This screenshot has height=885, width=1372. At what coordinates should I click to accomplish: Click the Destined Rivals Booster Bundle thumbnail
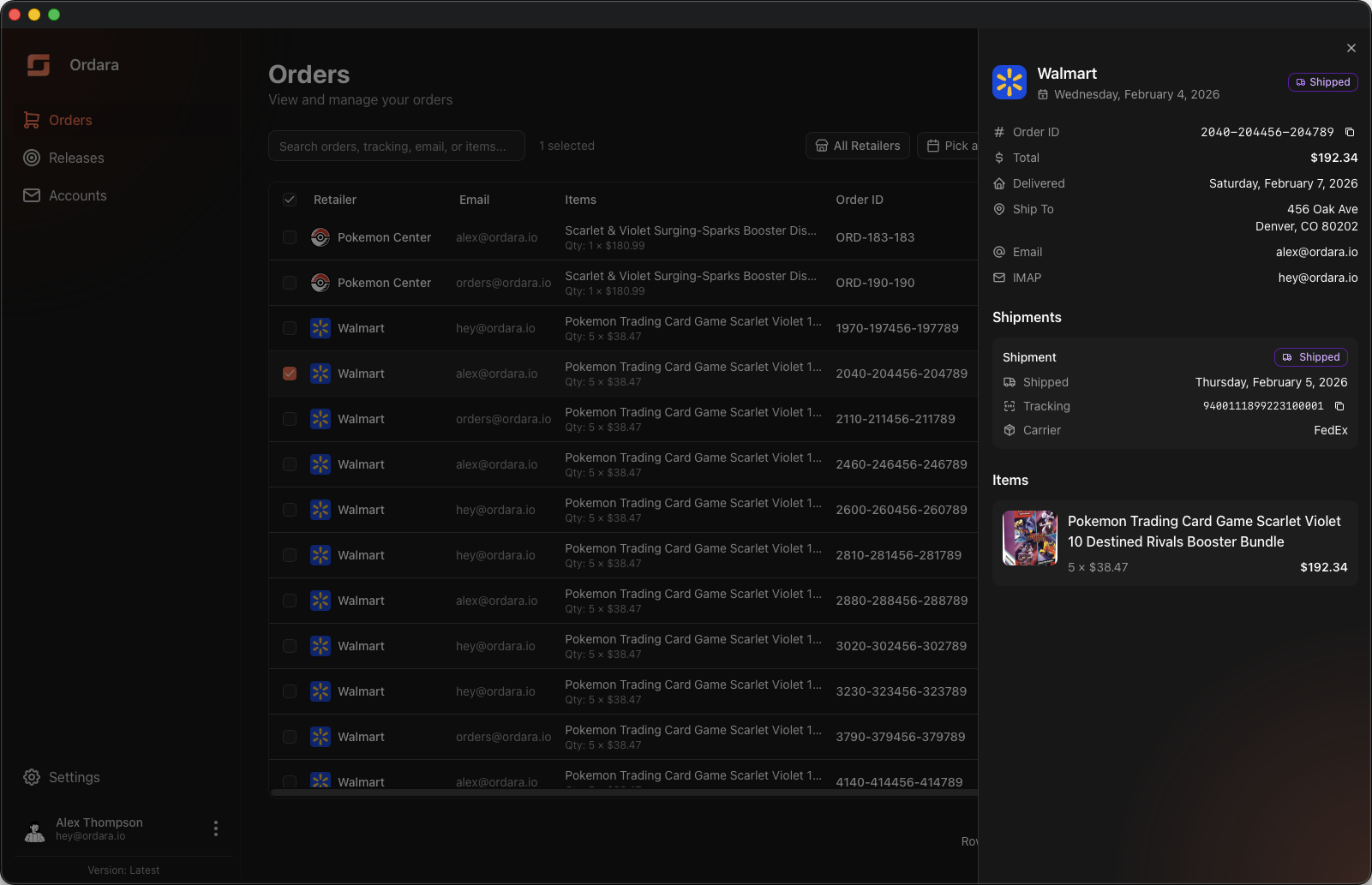1030,538
